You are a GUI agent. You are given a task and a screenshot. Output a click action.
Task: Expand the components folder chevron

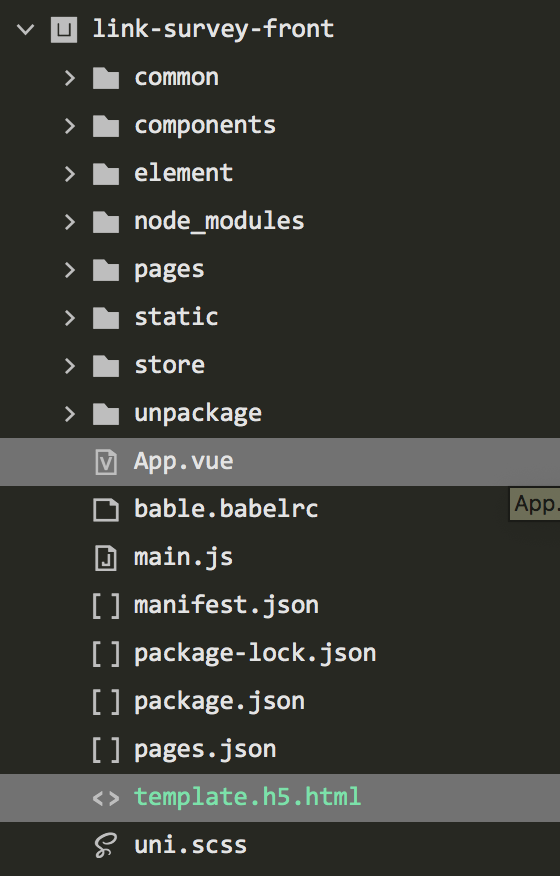point(69,126)
